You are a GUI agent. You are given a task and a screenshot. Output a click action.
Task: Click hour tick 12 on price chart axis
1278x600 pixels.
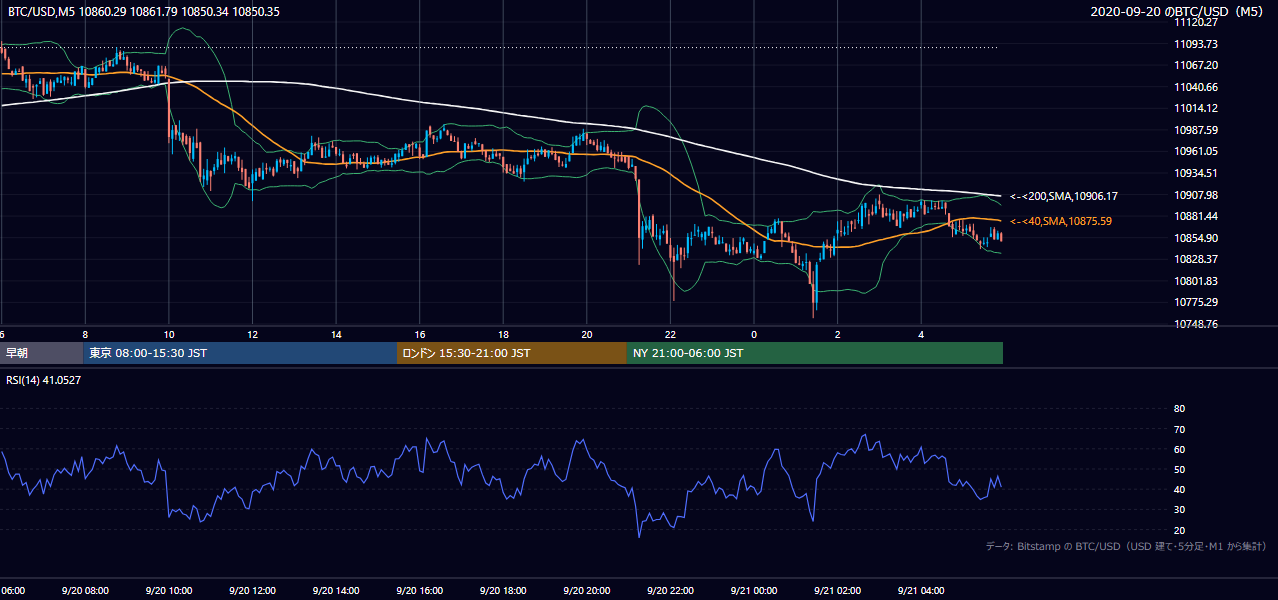pyautogui.click(x=252, y=335)
